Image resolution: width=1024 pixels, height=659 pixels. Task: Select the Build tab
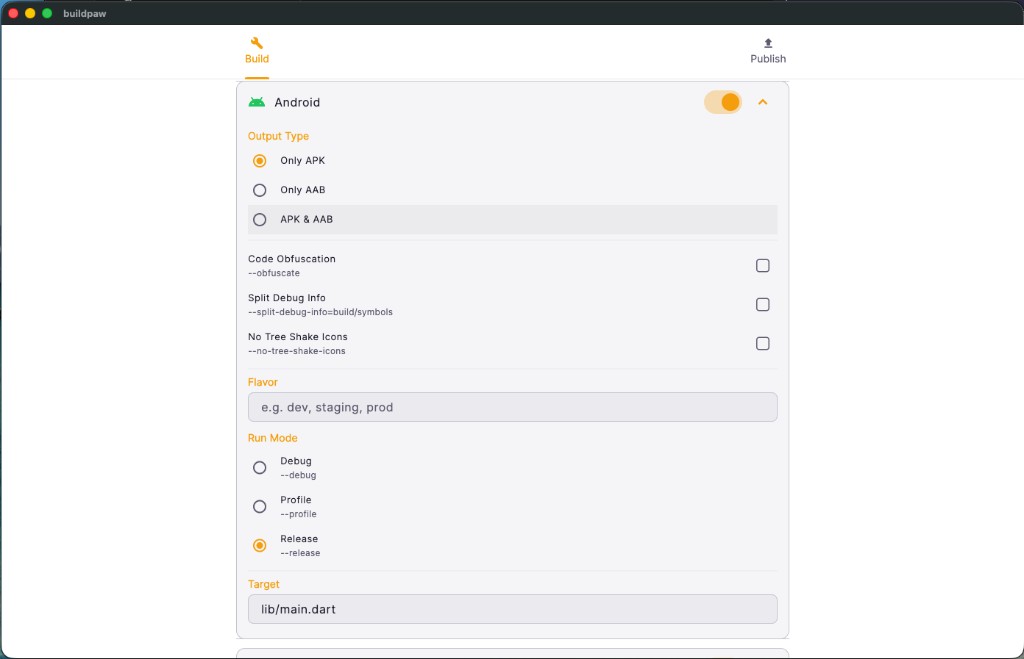[x=256, y=52]
